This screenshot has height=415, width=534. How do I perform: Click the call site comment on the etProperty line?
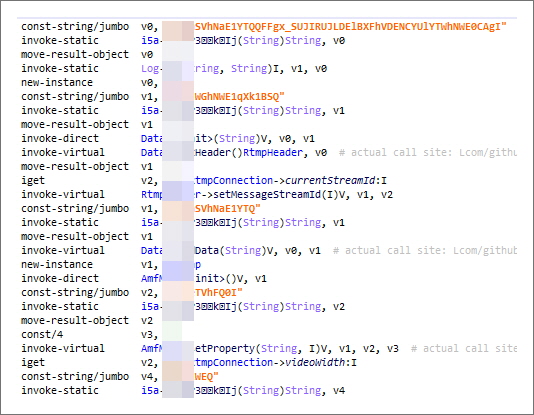(464, 348)
